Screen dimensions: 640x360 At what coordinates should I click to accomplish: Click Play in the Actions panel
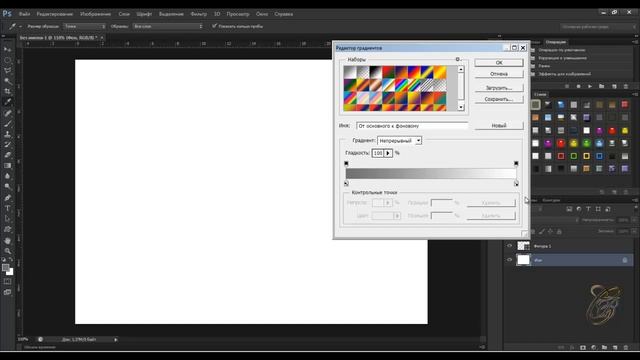[x=590, y=87]
